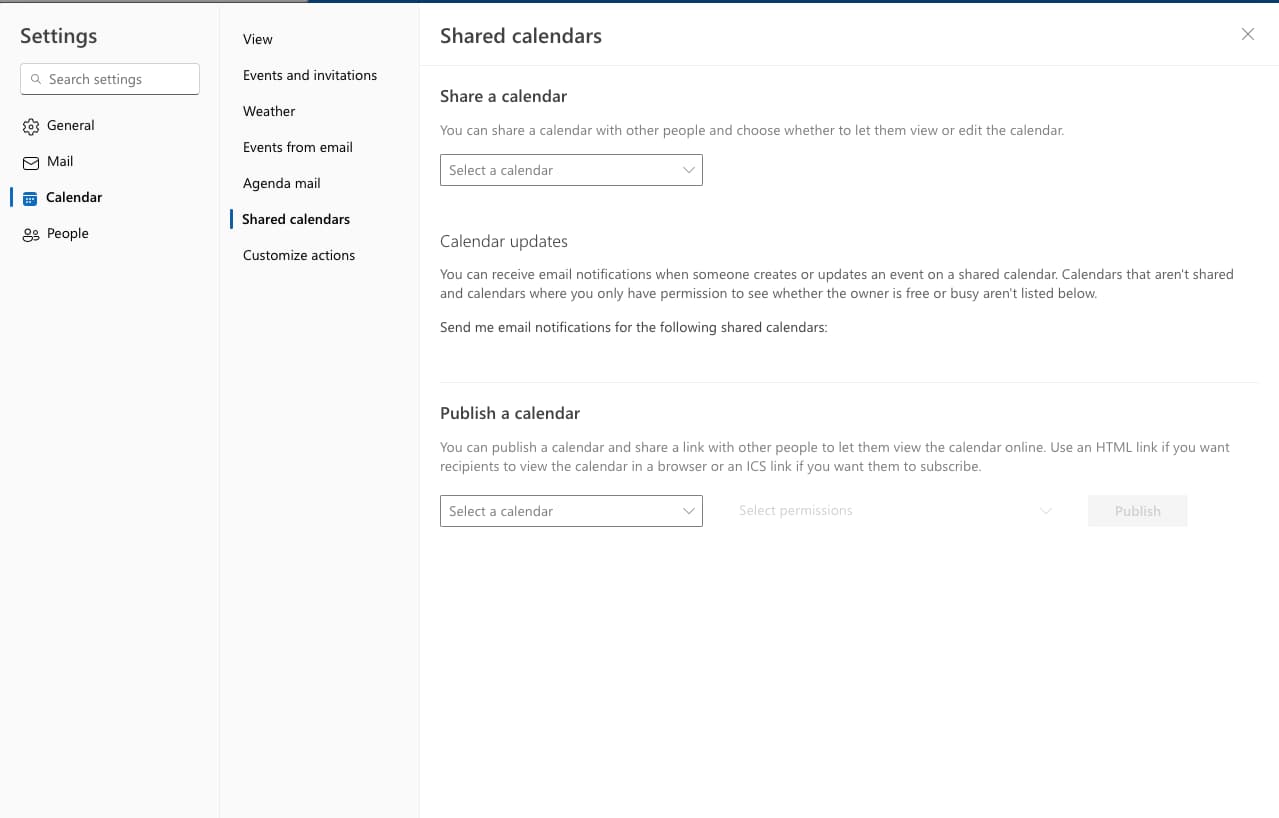
Task: Click the Mail envelope icon
Action: click(x=30, y=162)
